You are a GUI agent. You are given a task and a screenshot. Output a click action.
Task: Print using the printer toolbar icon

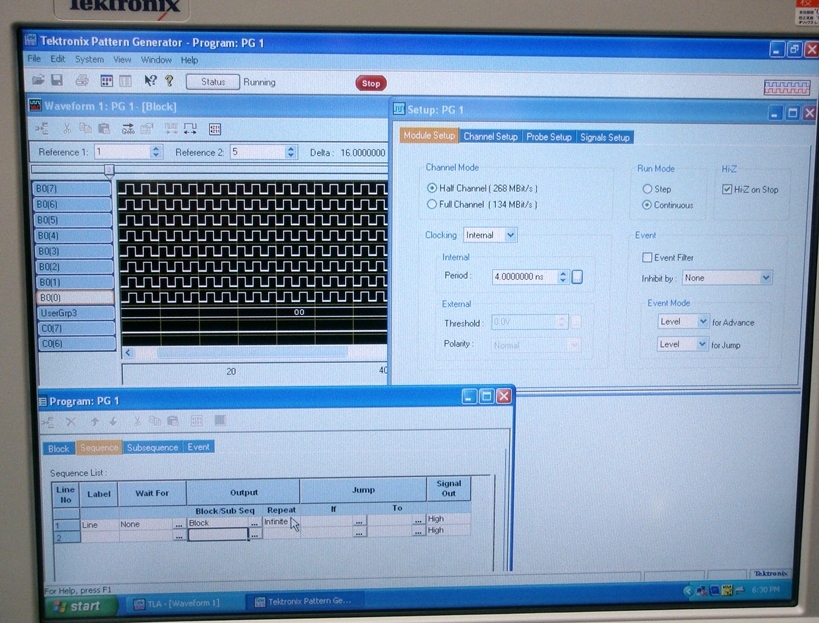coord(82,80)
